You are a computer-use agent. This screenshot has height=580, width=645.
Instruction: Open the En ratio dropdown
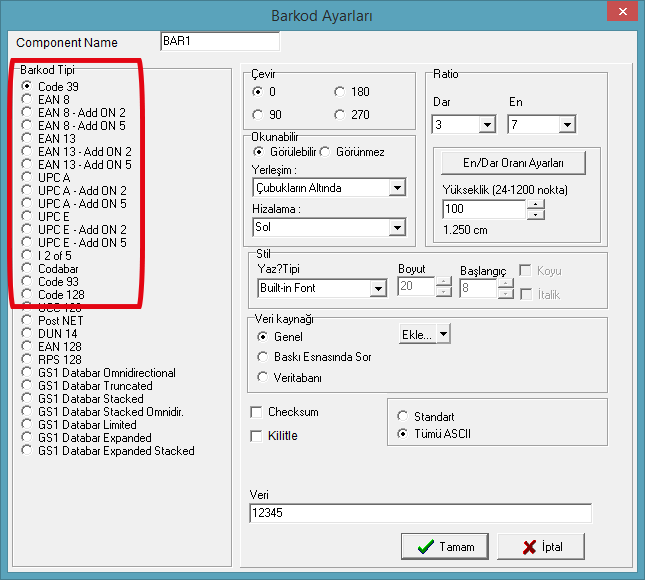(x=567, y=125)
